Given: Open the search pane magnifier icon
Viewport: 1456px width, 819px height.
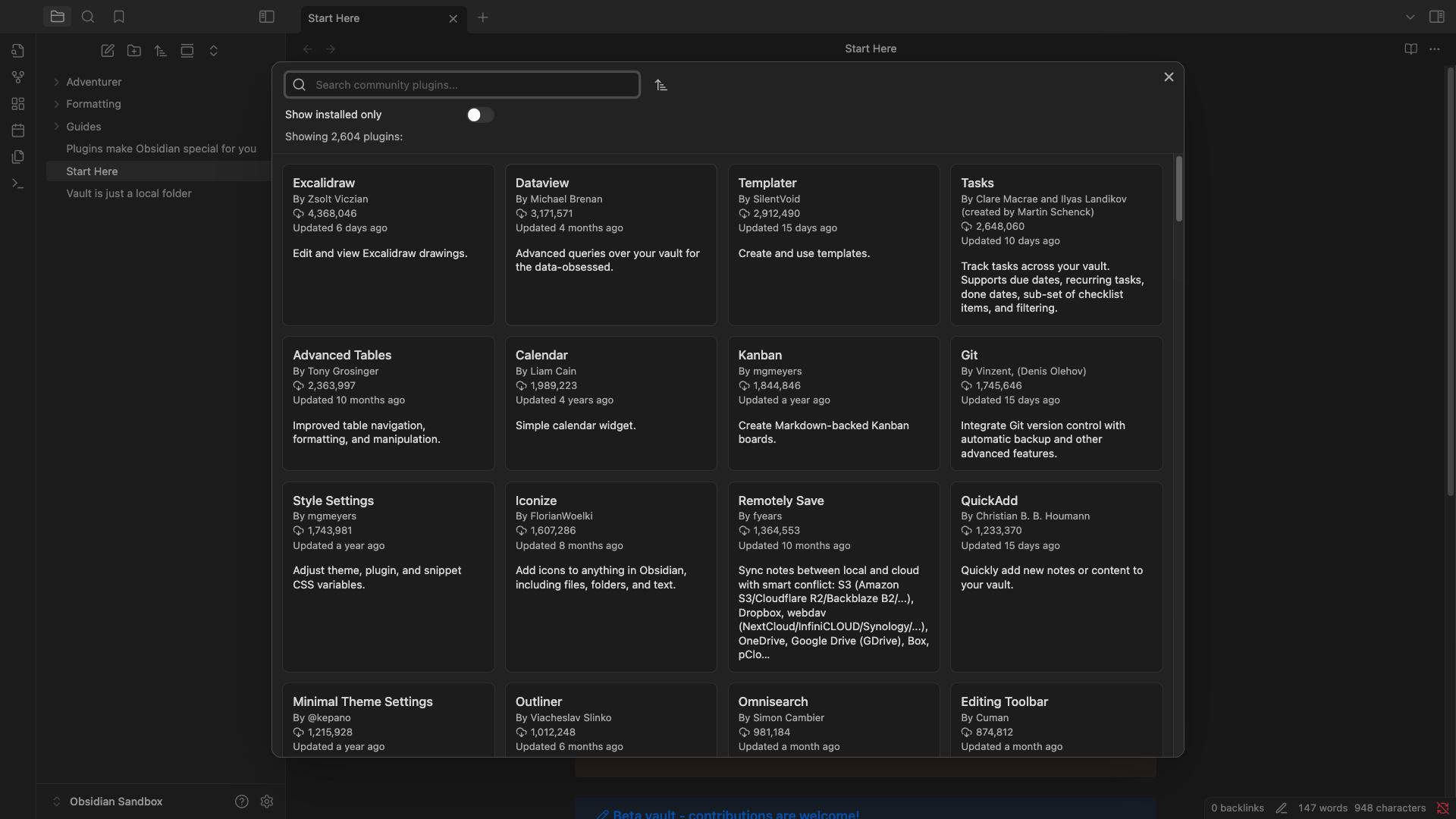Looking at the screenshot, I should click(88, 17).
